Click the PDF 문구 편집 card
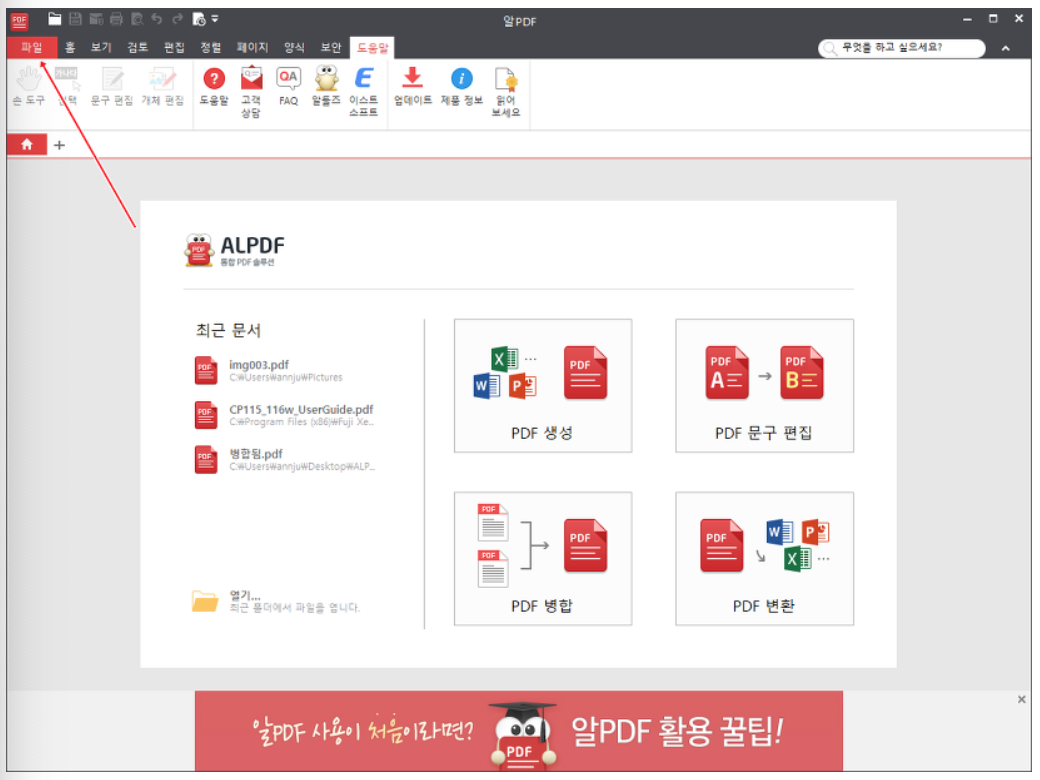 [764, 385]
